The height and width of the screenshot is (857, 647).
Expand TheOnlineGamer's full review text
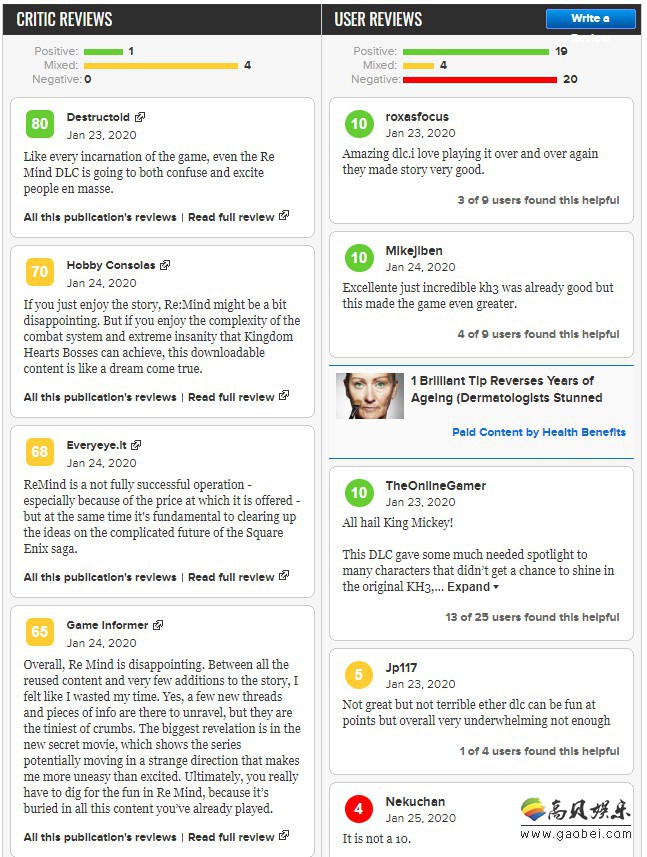coord(473,586)
